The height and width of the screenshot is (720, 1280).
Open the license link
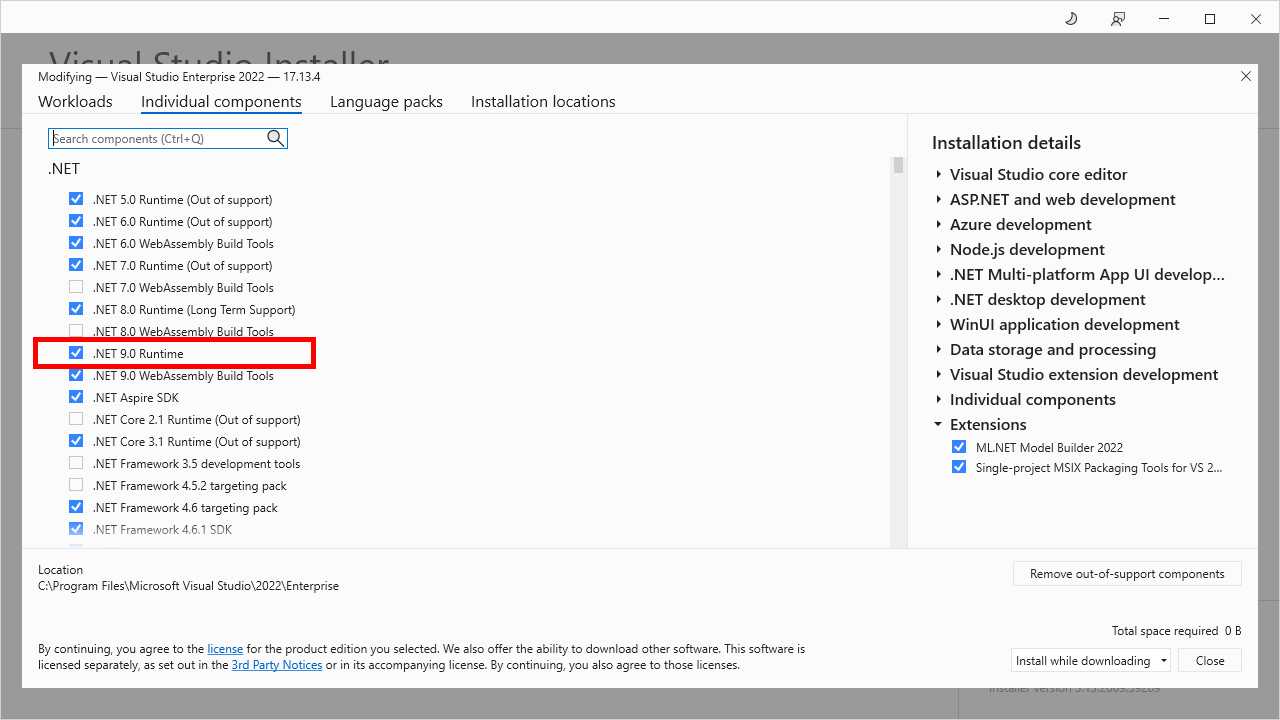click(225, 649)
